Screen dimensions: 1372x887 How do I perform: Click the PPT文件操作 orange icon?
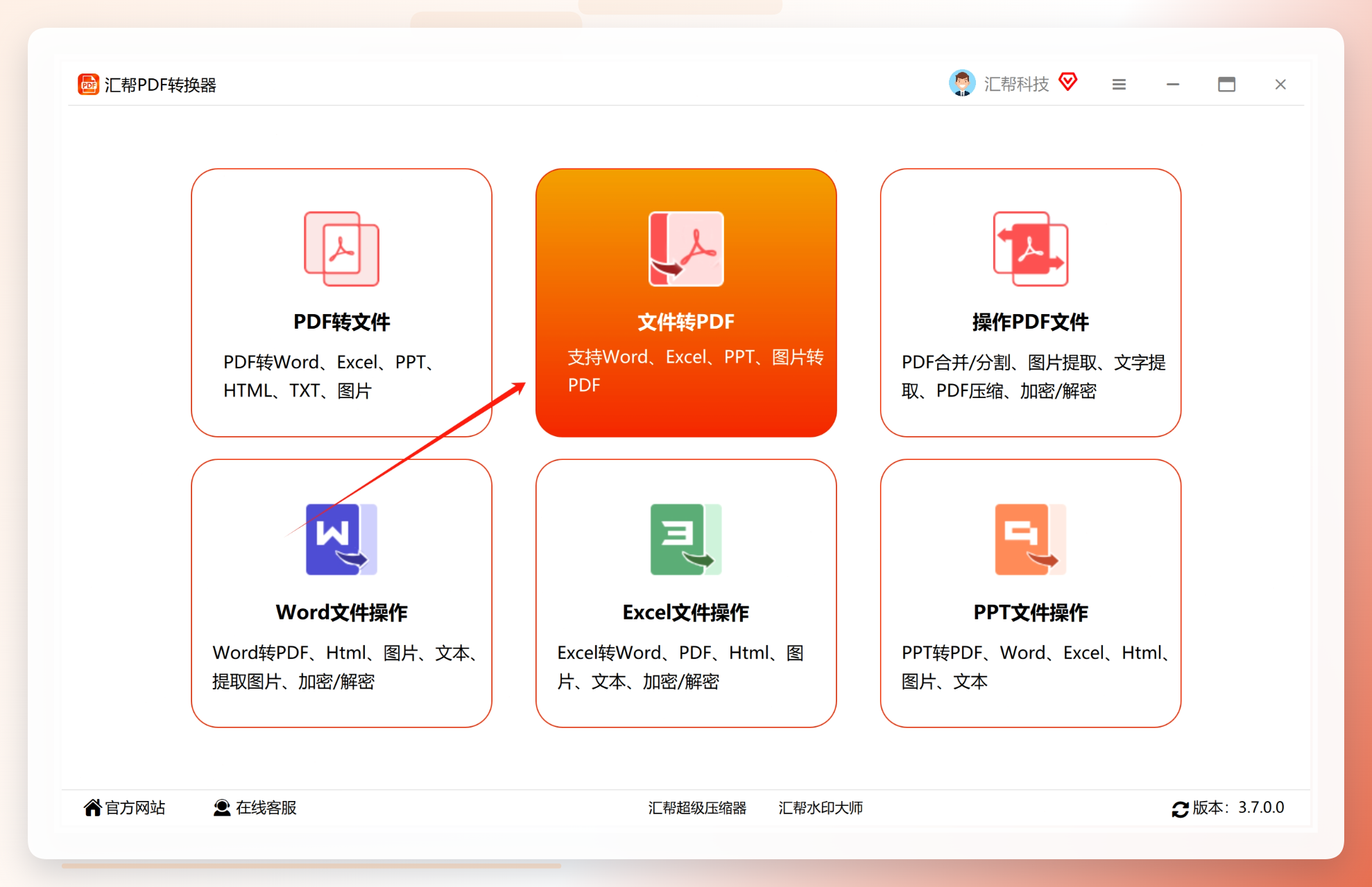coord(1030,540)
